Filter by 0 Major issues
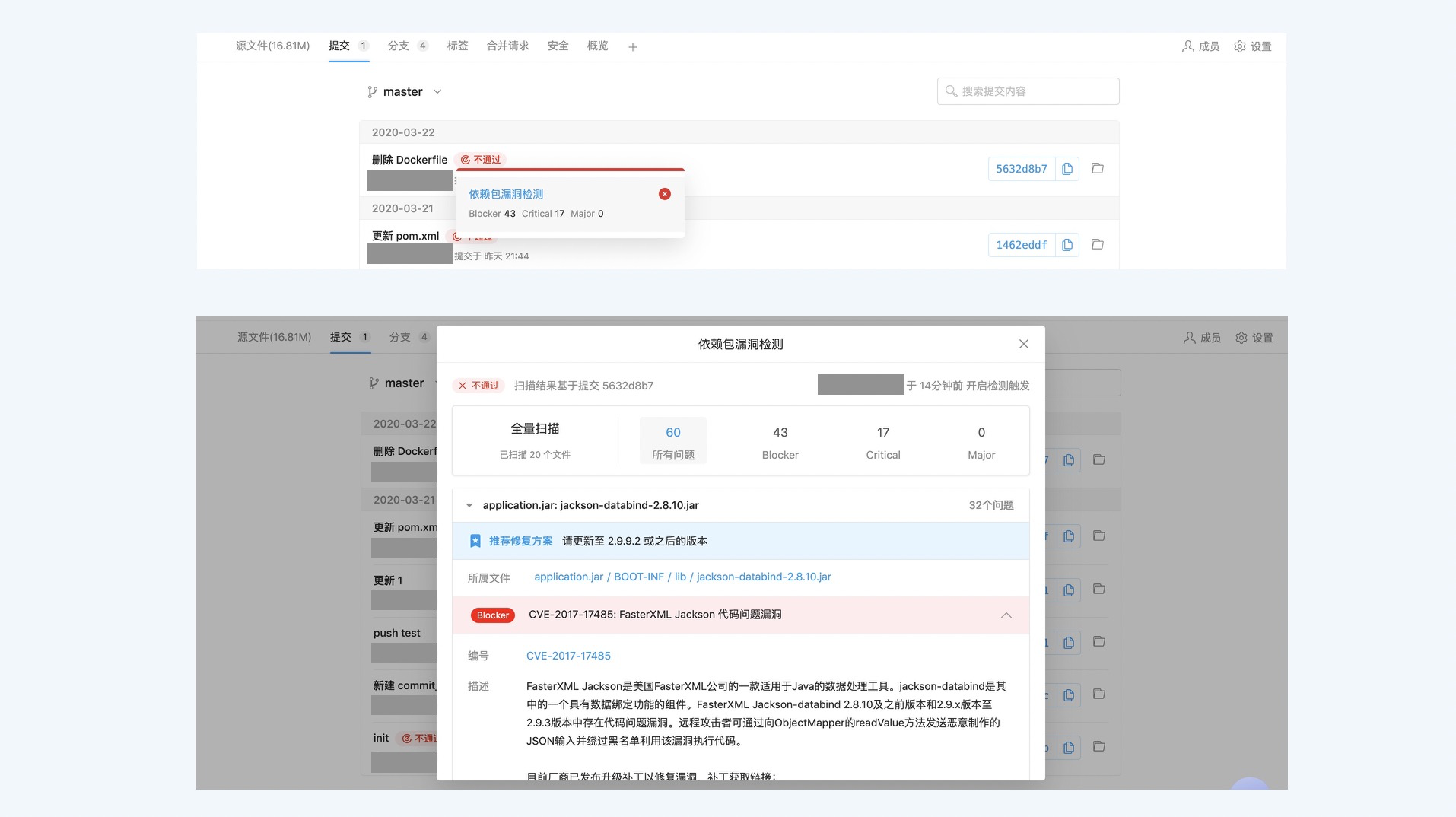This screenshot has height=817, width=1456. click(x=981, y=442)
